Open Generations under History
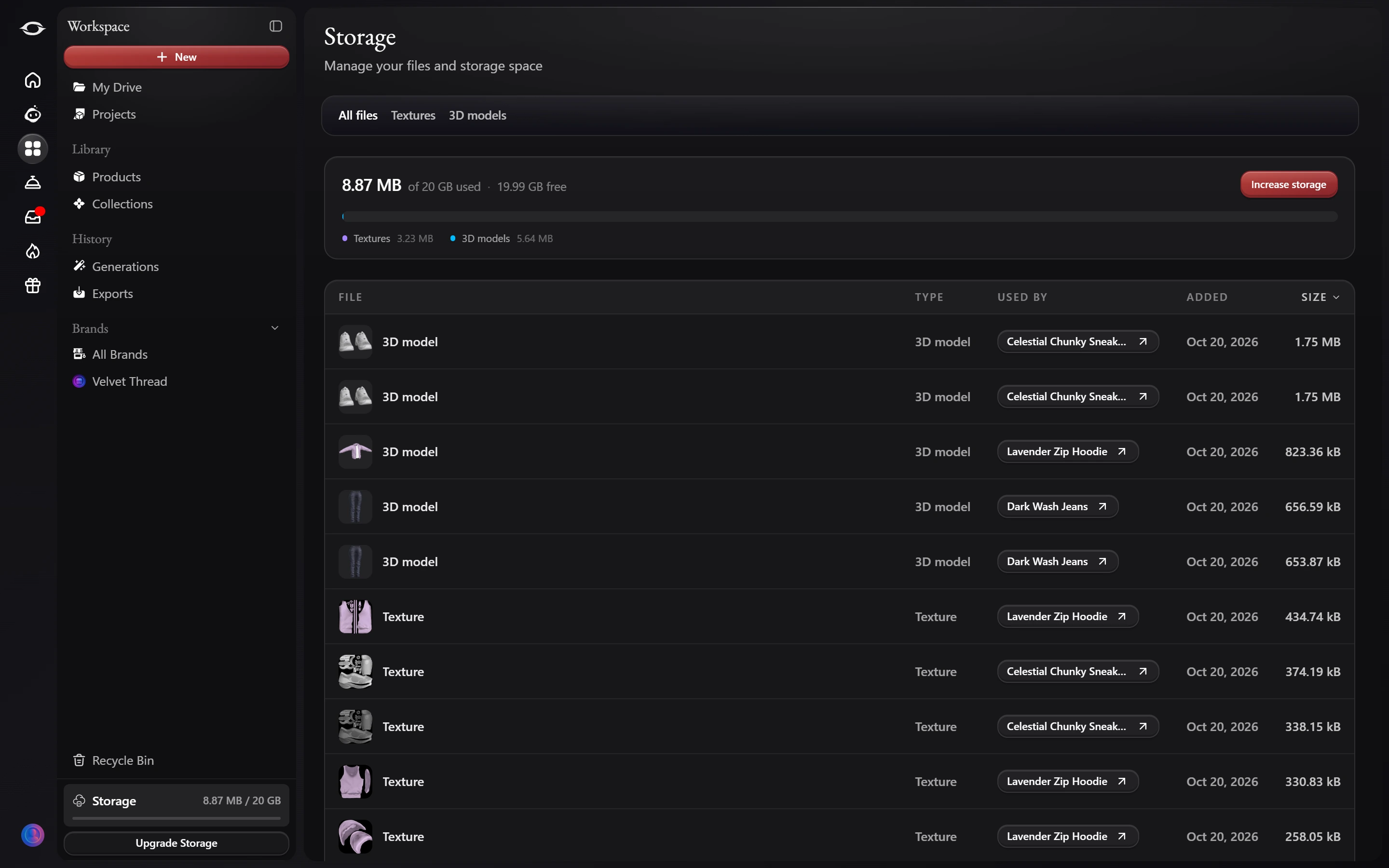This screenshot has height=868, width=1389. 176,266
